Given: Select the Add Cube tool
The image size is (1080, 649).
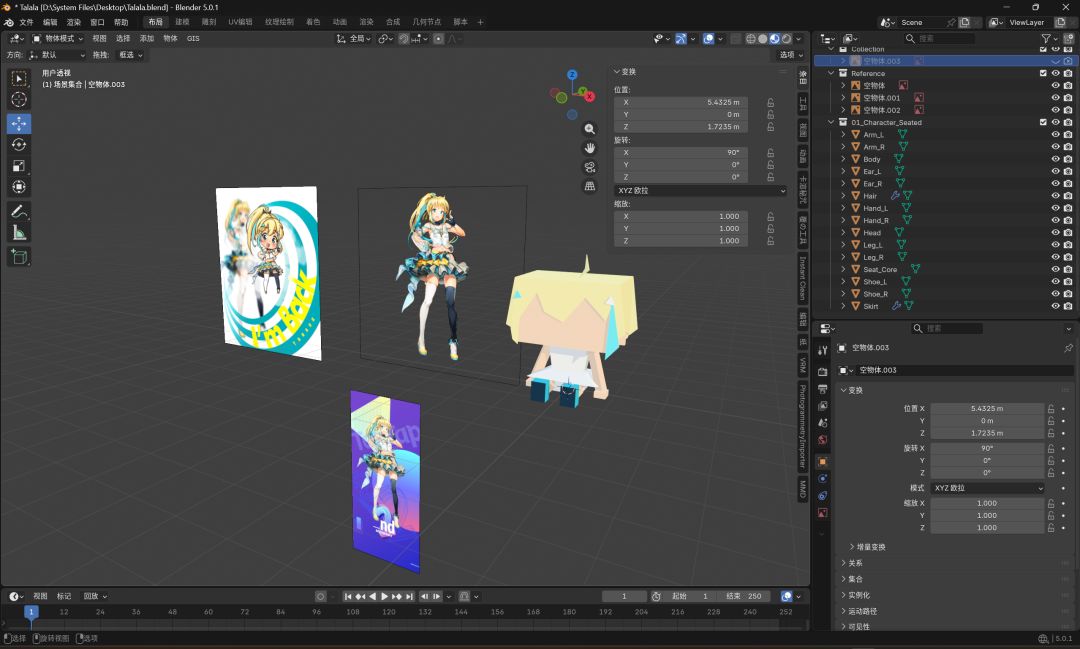Looking at the screenshot, I should [x=19, y=257].
